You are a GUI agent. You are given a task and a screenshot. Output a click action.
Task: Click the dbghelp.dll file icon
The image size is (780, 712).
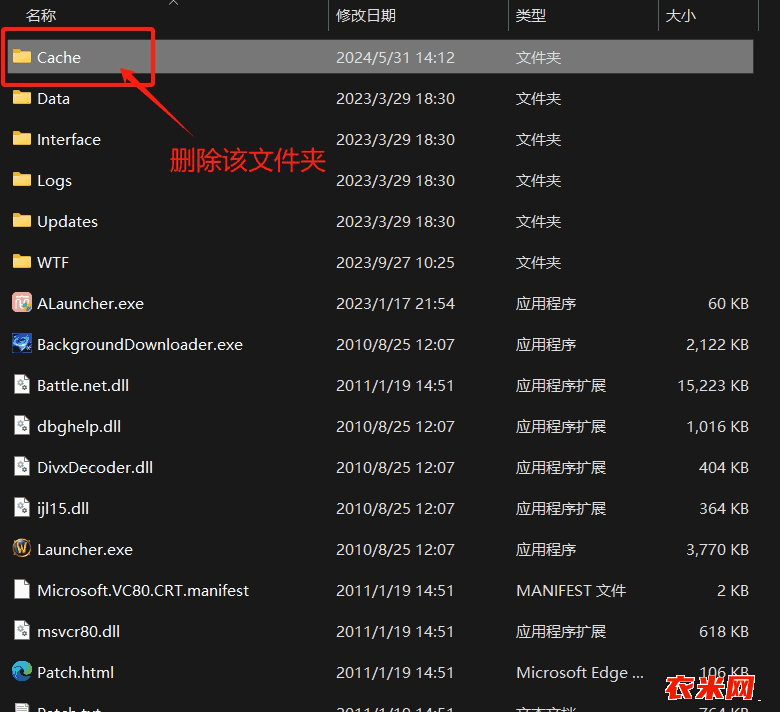21,425
